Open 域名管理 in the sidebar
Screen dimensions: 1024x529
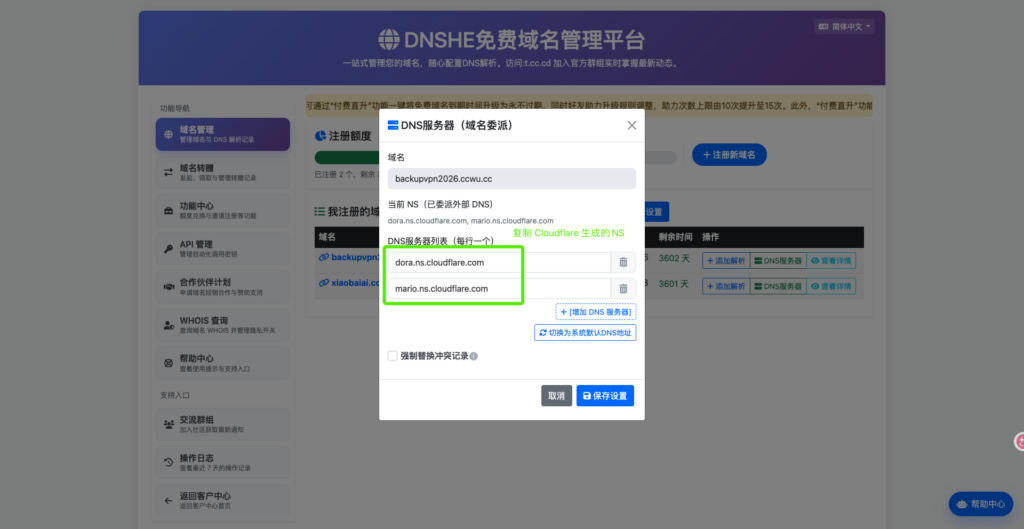(x=223, y=135)
